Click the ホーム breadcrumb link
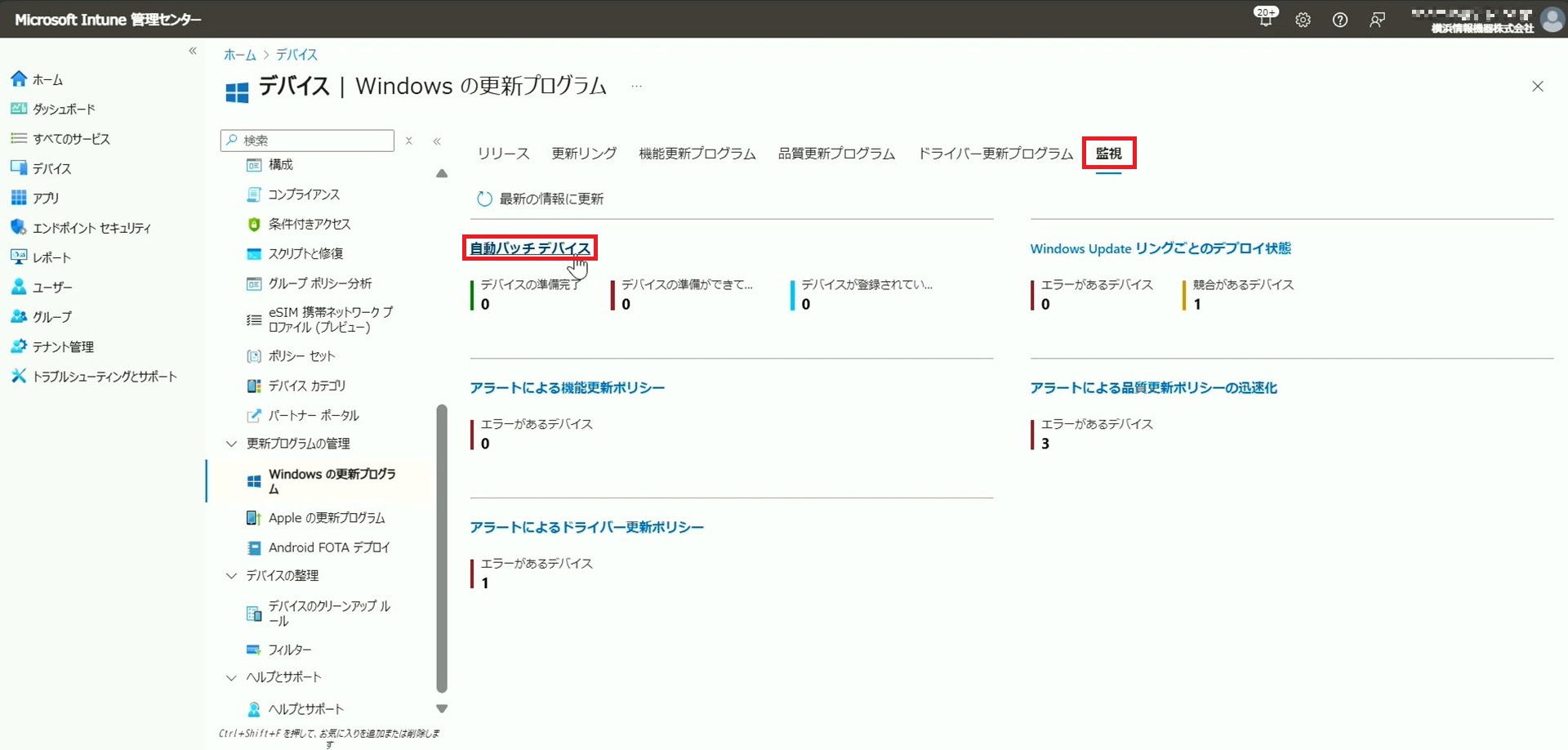Image resolution: width=1568 pixels, height=750 pixels. (240, 55)
